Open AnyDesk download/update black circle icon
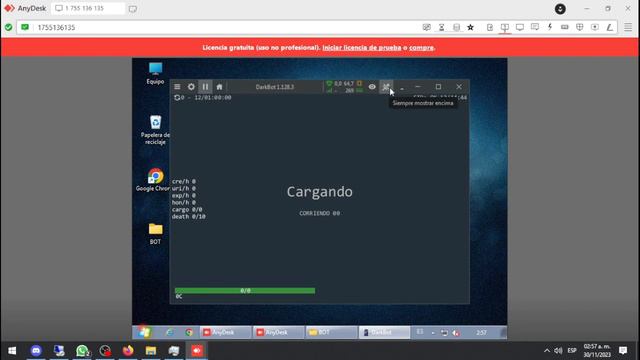 [x=560, y=9]
